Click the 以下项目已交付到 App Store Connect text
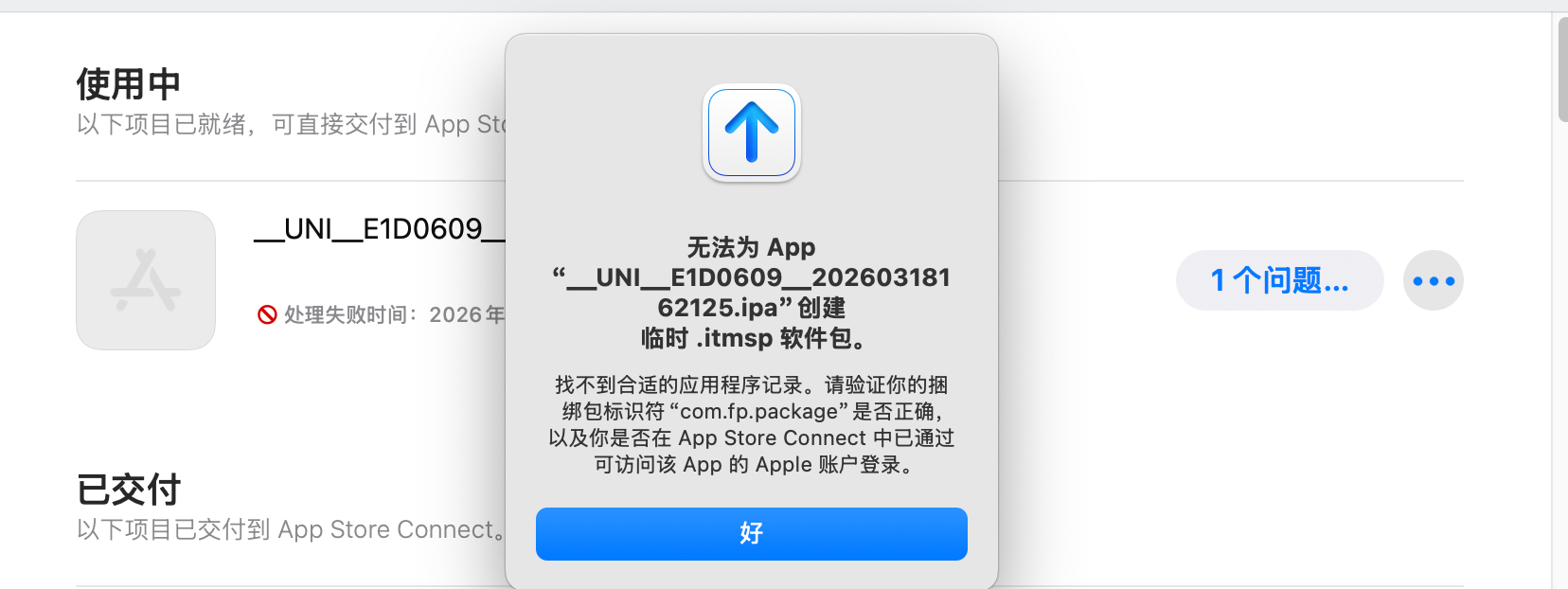Viewport: 1568px width, 589px height. tap(292, 529)
